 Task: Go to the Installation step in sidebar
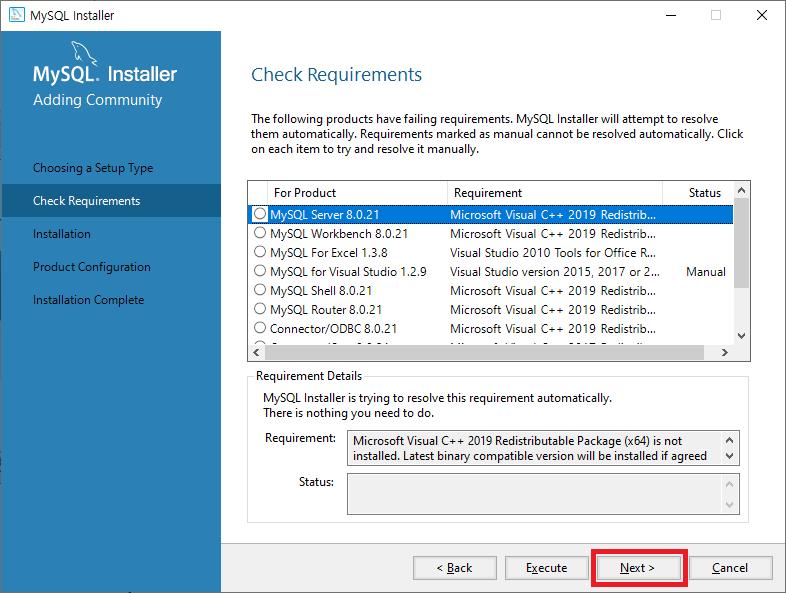tap(62, 234)
